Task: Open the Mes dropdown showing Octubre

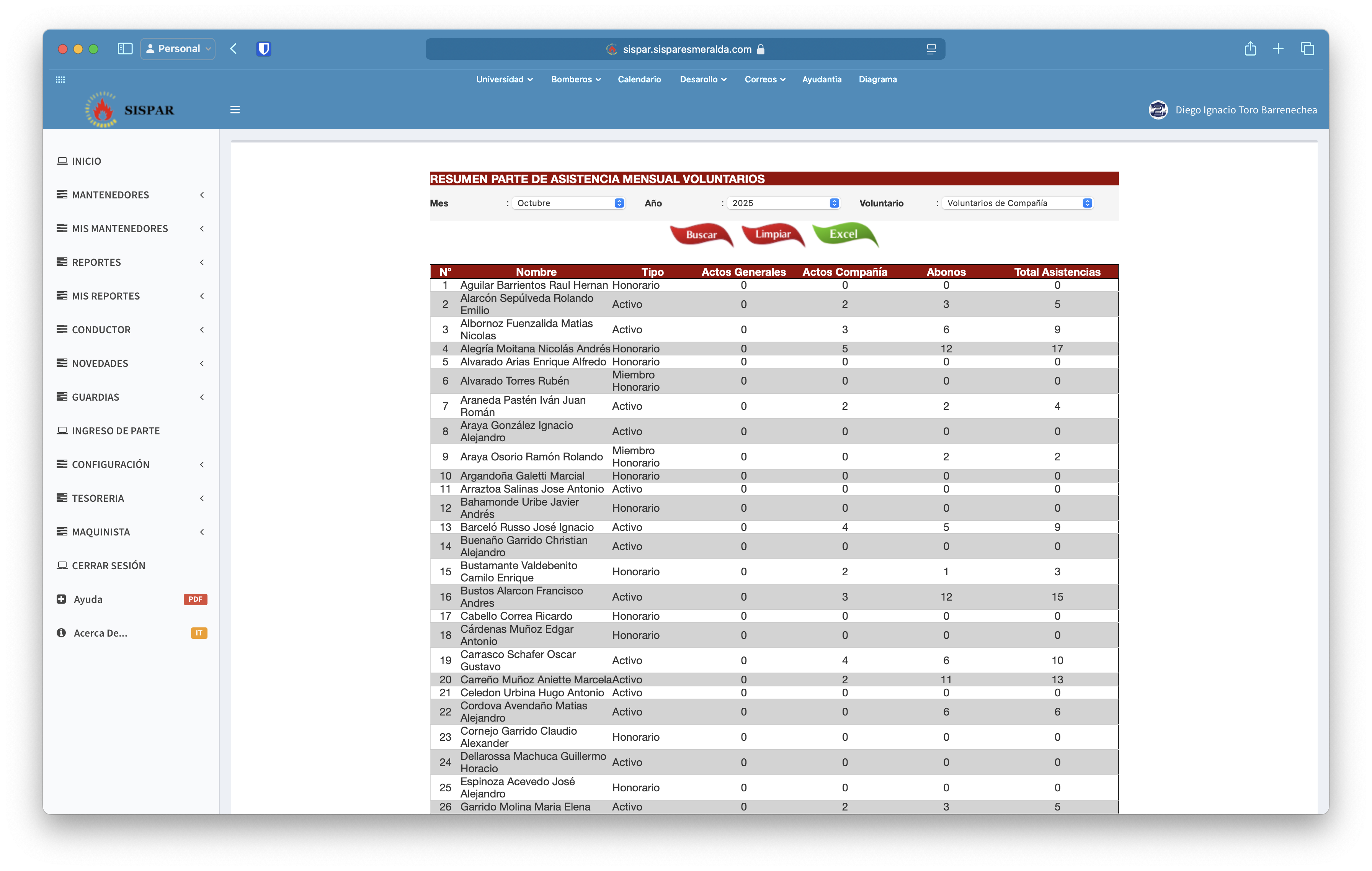Action: tap(569, 203)
